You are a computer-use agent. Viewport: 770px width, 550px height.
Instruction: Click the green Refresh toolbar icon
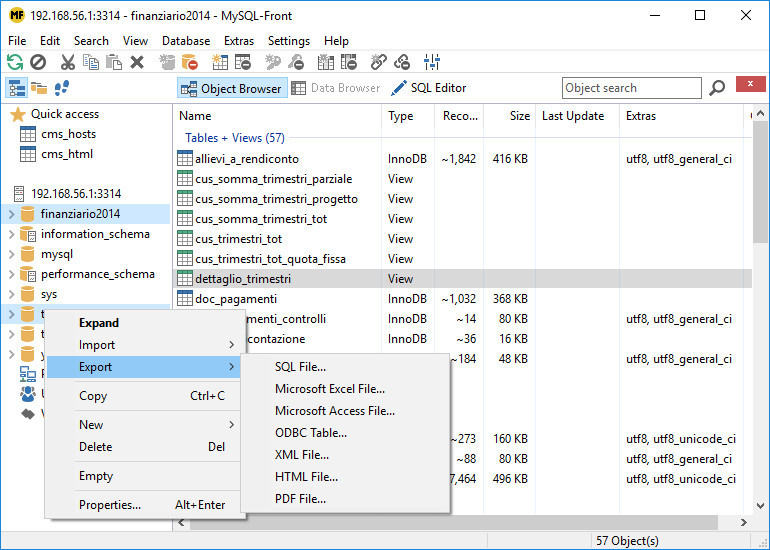tap(15, 62)
